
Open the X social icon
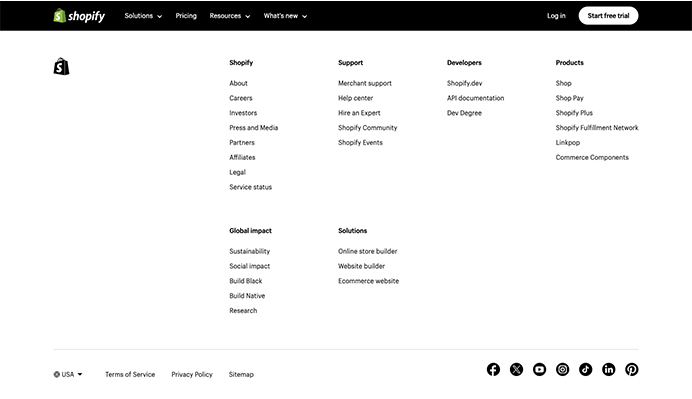point(516,369)
